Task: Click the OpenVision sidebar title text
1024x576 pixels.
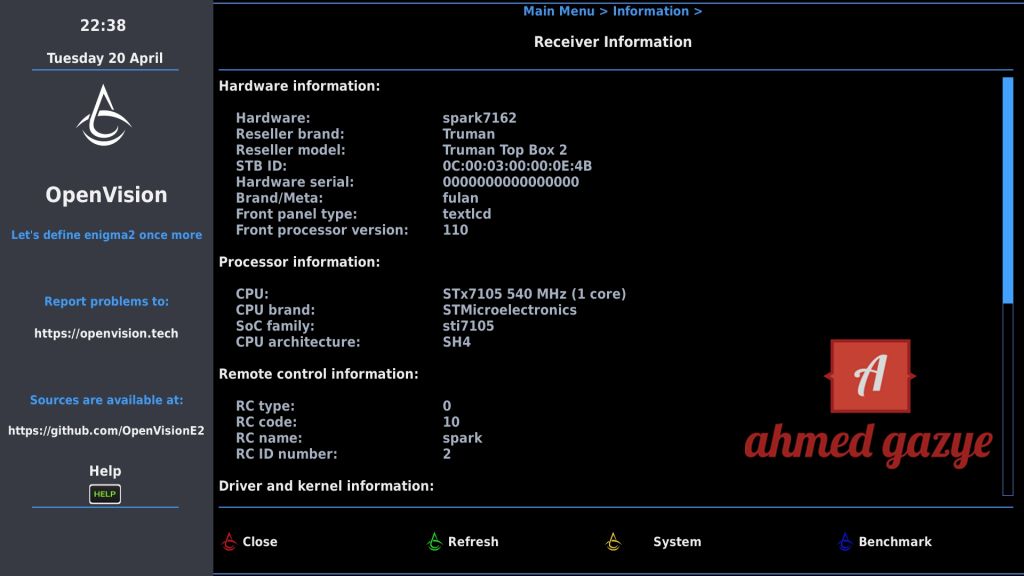Action: click(x=106, y=195)
